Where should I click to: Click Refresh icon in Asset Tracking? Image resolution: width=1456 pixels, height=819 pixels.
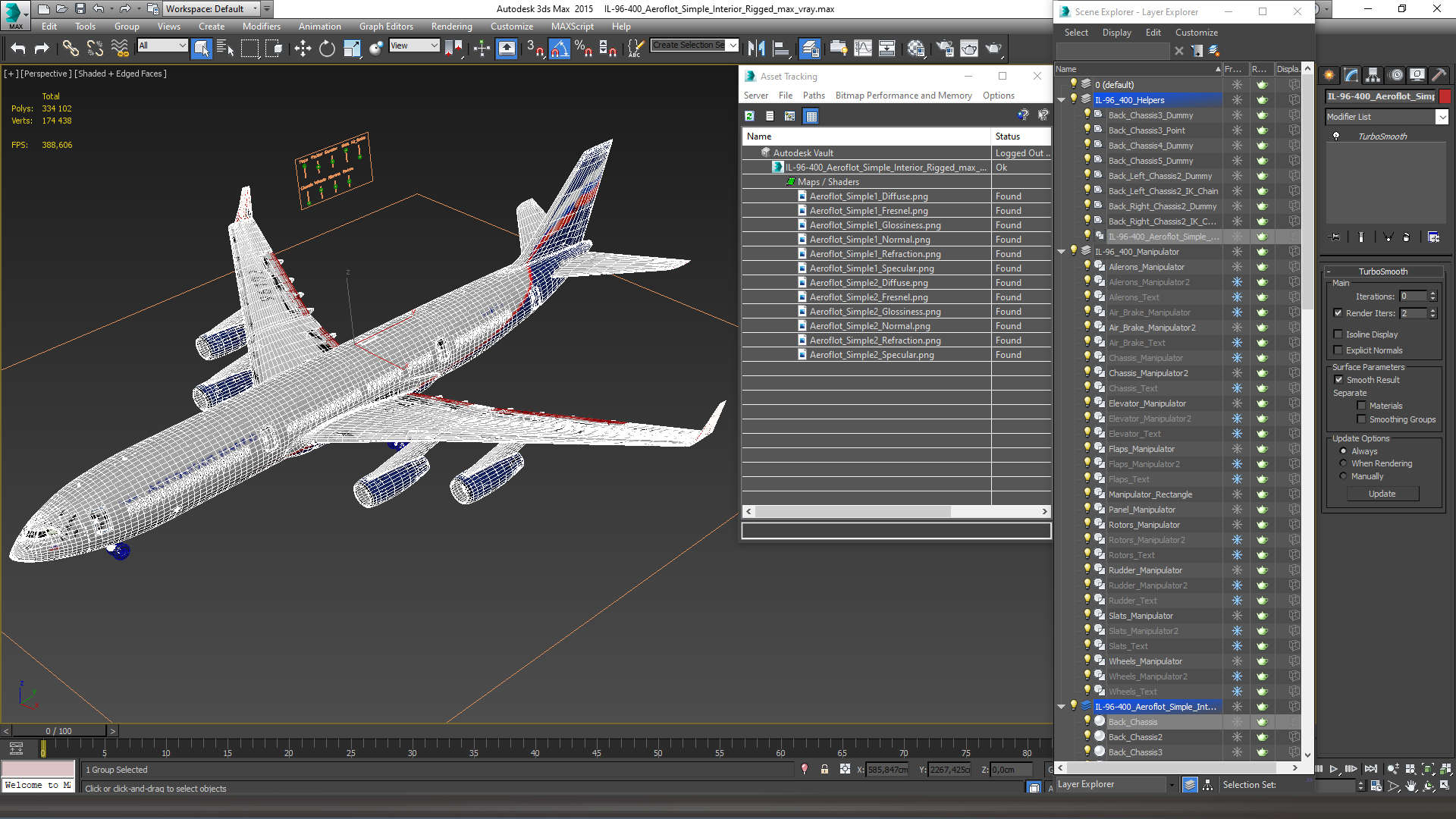(749, 116)
